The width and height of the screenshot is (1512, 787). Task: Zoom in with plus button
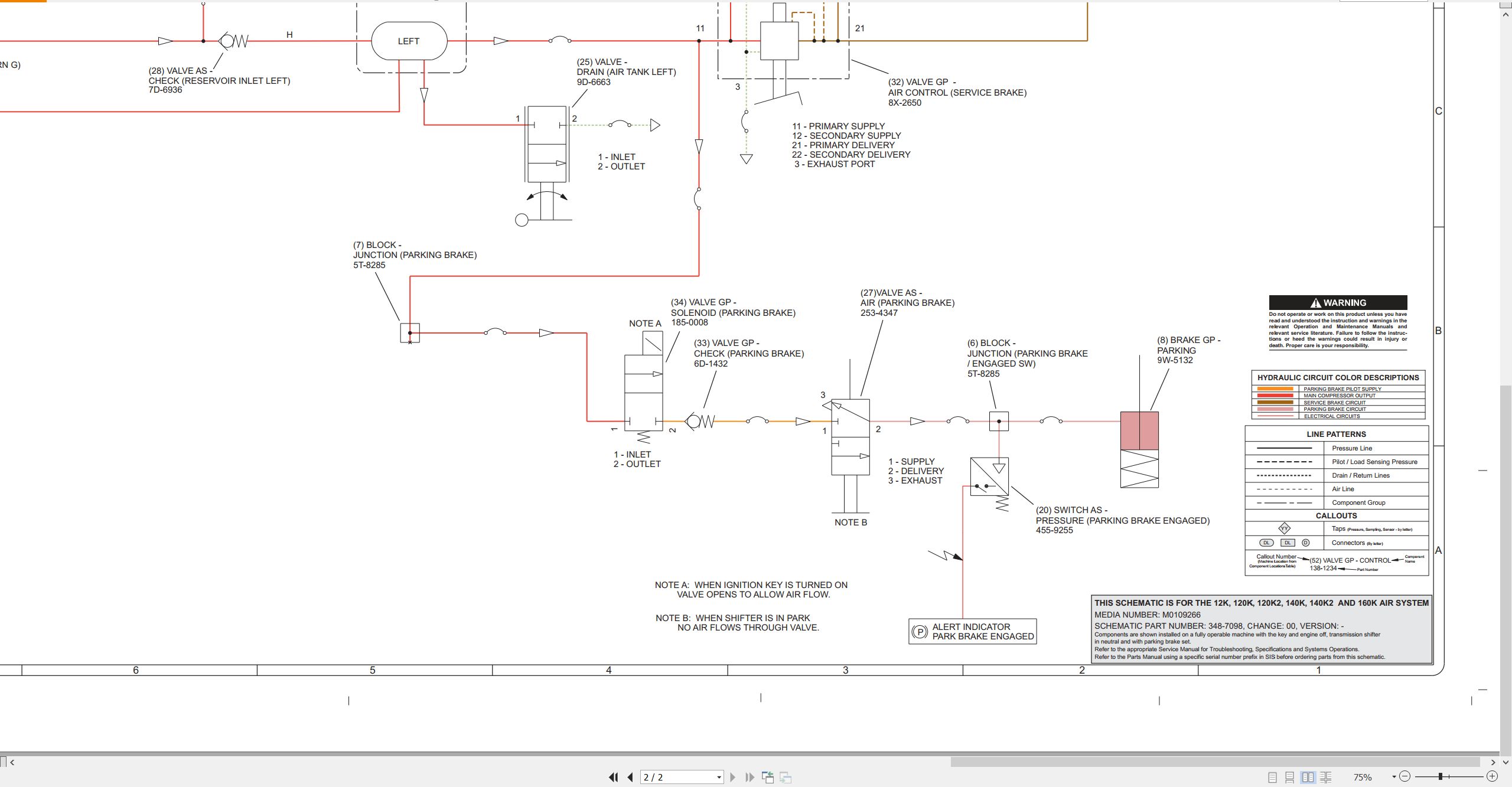pyautogui.click(x=1492, y=776)
